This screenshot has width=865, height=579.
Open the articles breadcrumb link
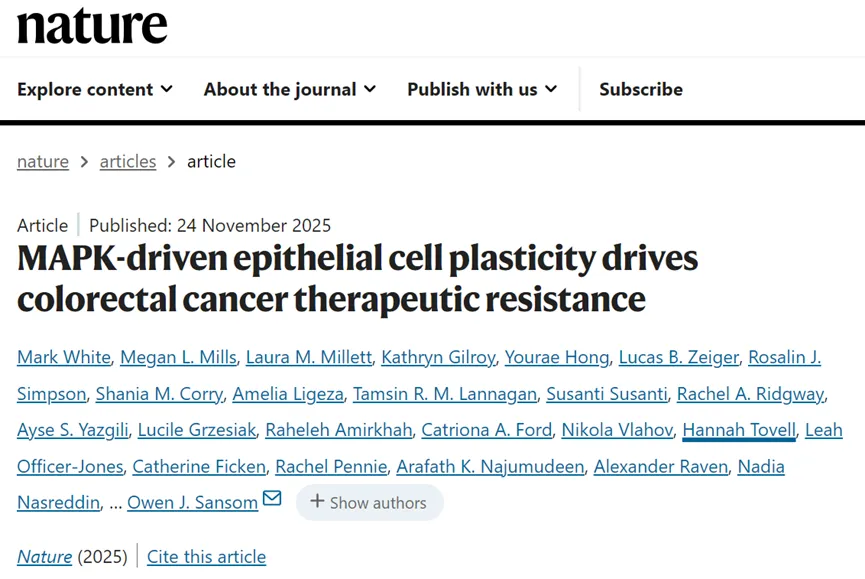point(128,161)
